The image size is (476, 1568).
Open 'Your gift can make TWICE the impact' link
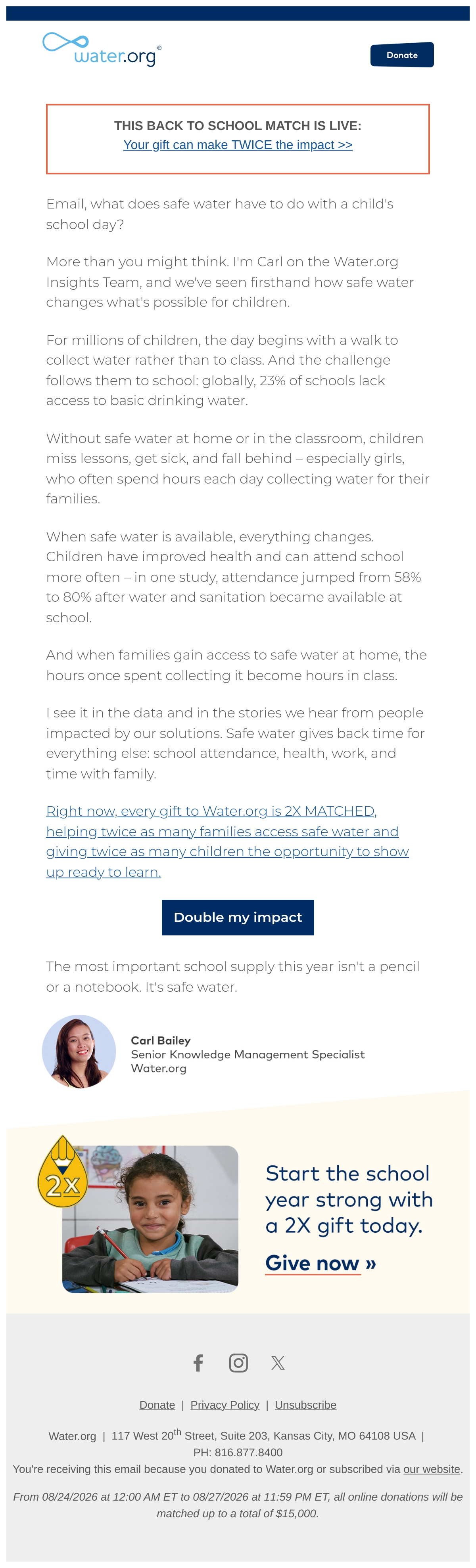point(238,145)
